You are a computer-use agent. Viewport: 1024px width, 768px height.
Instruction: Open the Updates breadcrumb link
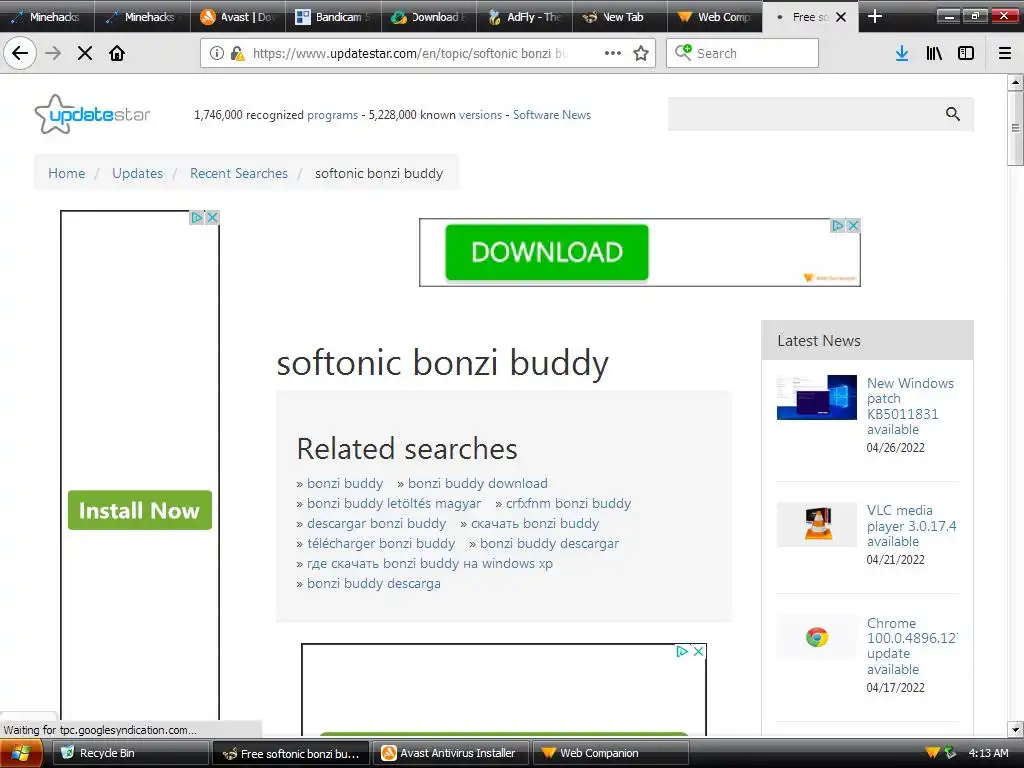click(x=137, y=173)
